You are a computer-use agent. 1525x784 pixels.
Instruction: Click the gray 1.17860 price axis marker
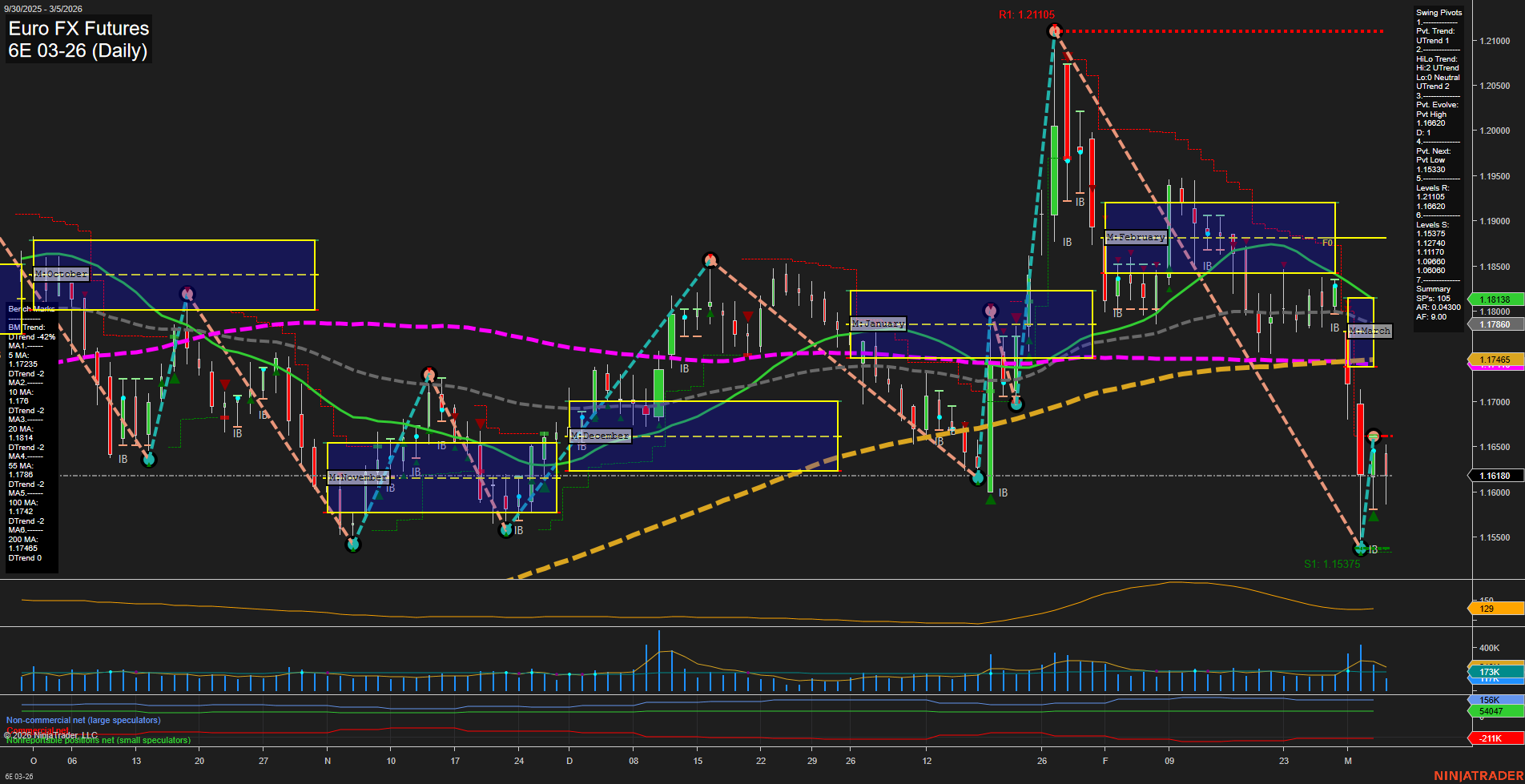pos(1495,324)
